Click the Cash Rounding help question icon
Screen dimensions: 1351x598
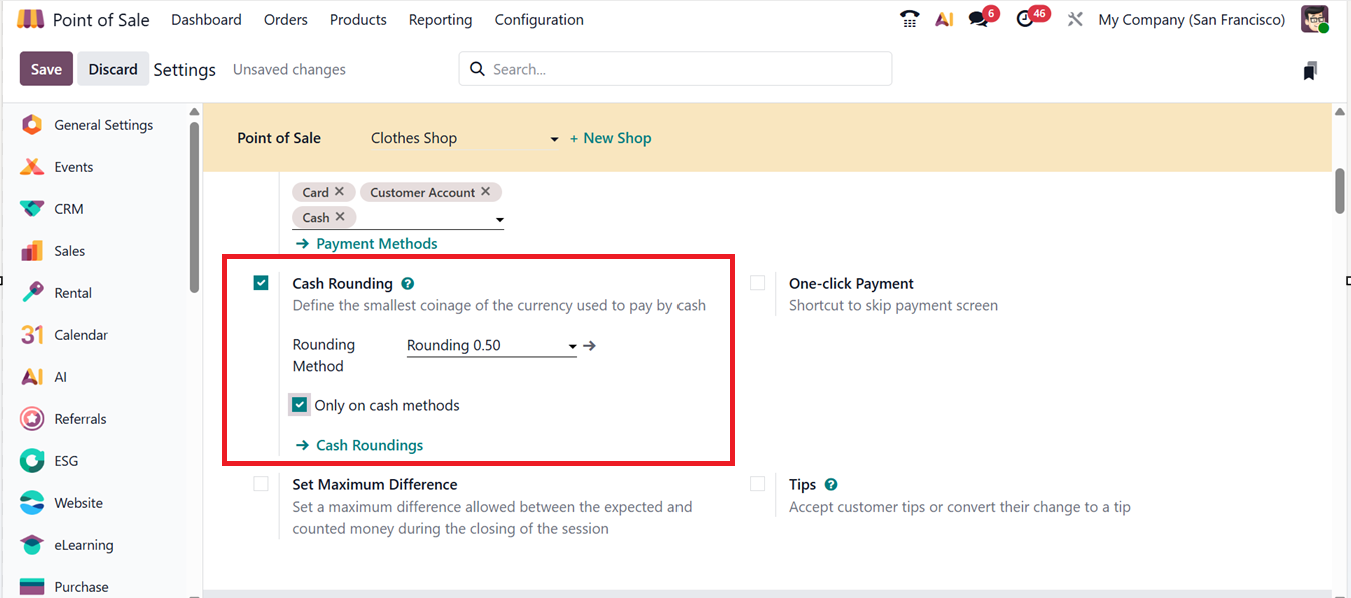coord(408,284)
